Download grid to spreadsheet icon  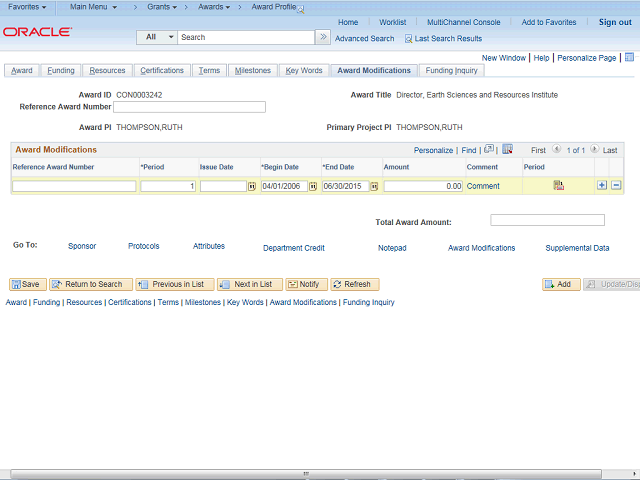click(x=507, y=149)
